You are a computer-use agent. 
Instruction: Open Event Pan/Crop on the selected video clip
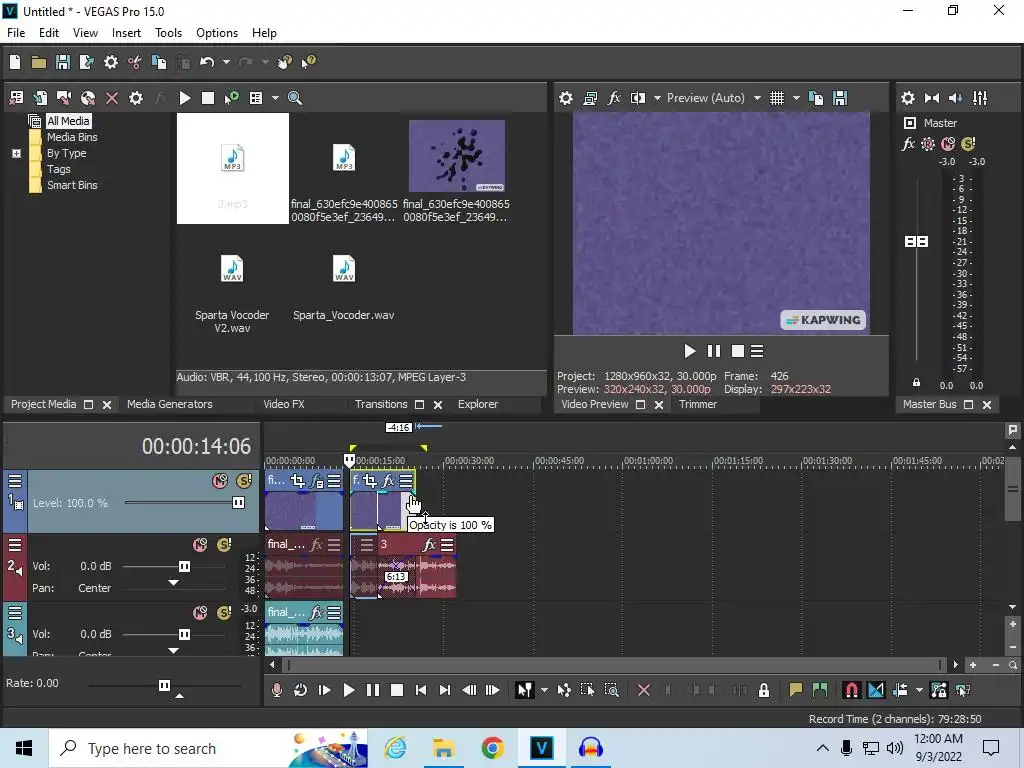[370, 481]
